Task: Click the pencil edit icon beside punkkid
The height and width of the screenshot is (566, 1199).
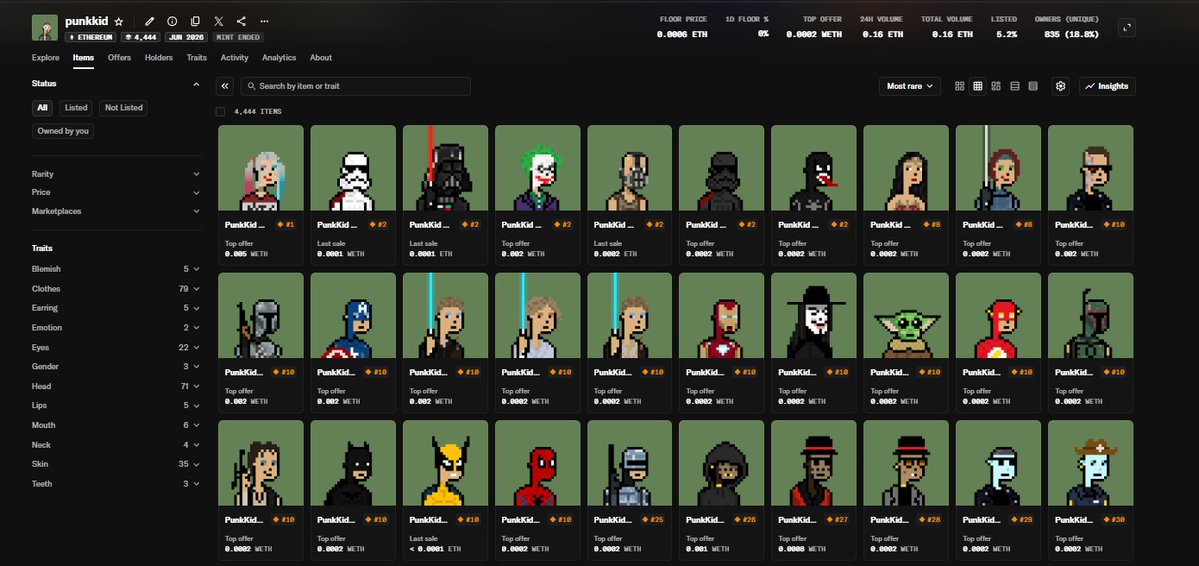Action: coord(150,21)
